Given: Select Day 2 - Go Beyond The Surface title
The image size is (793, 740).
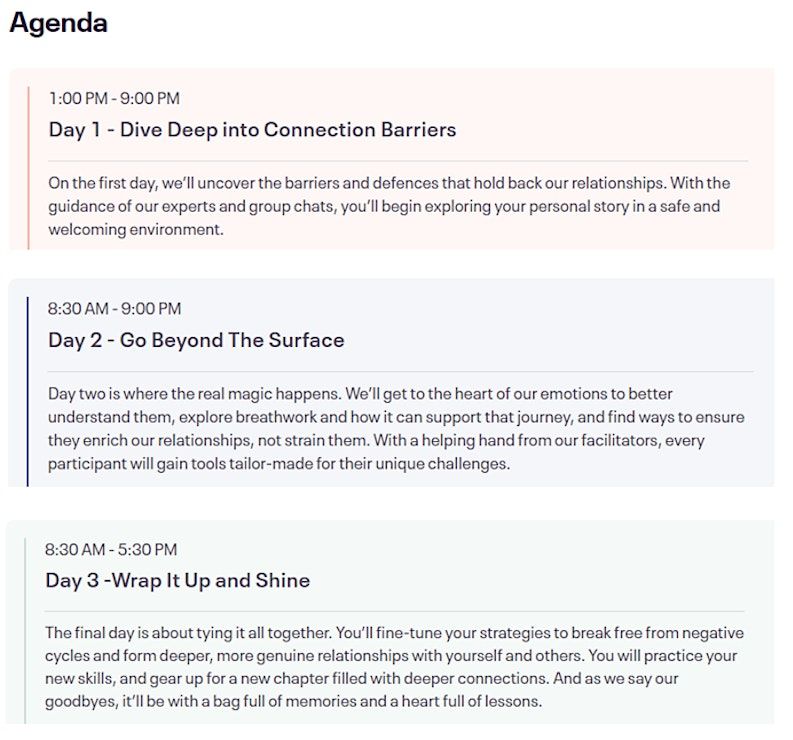Looking at the screenshot, I should point(196,340).
